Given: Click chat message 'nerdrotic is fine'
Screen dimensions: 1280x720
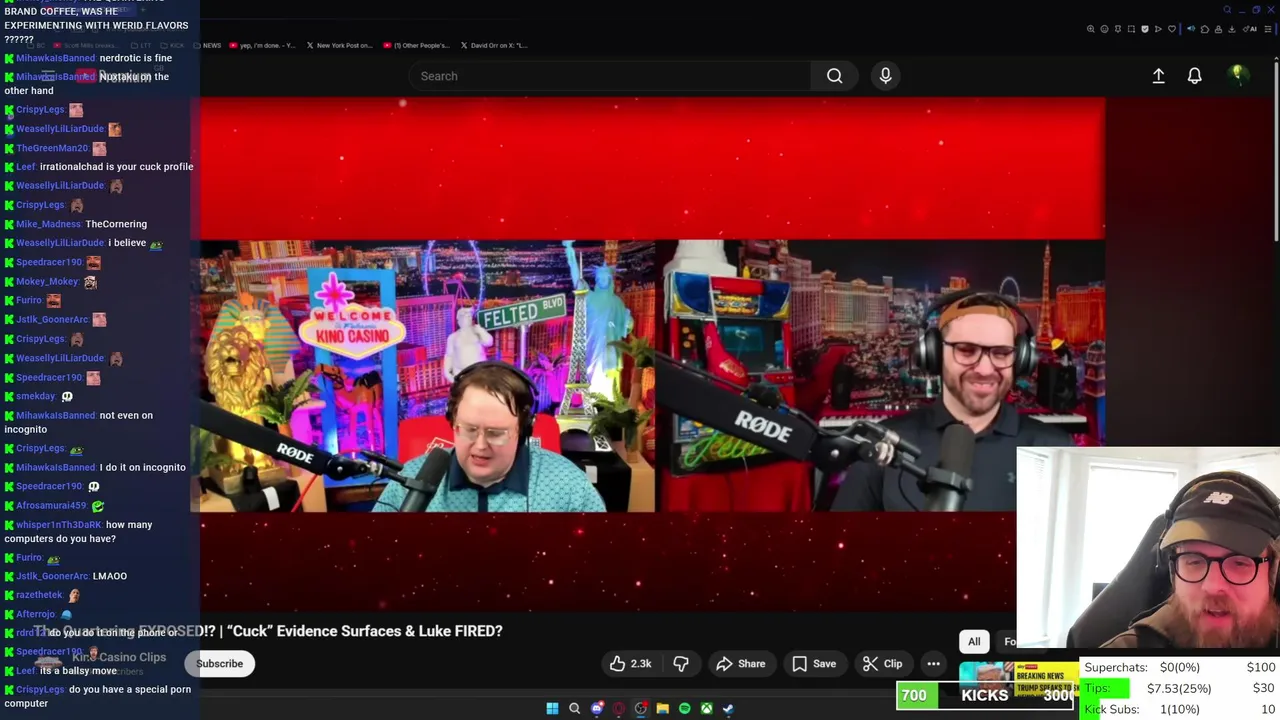Looking at the screenshot, I should [x=136, y=58].
